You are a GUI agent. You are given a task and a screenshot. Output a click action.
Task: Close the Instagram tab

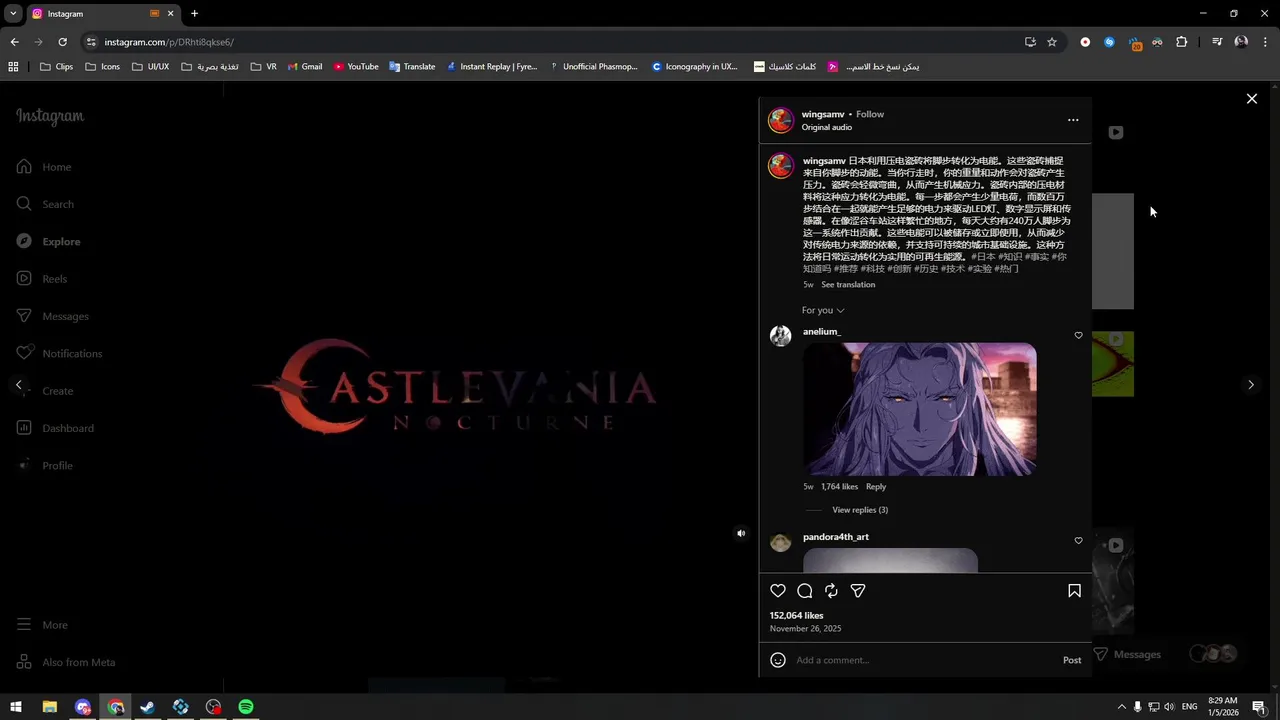[170, 14]
